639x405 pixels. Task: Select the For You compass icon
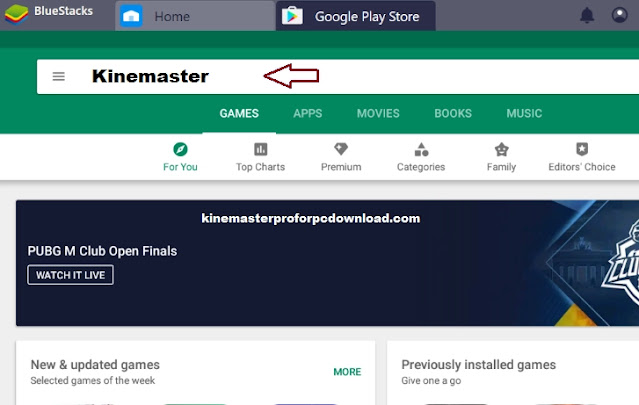(x=180, y=149)
